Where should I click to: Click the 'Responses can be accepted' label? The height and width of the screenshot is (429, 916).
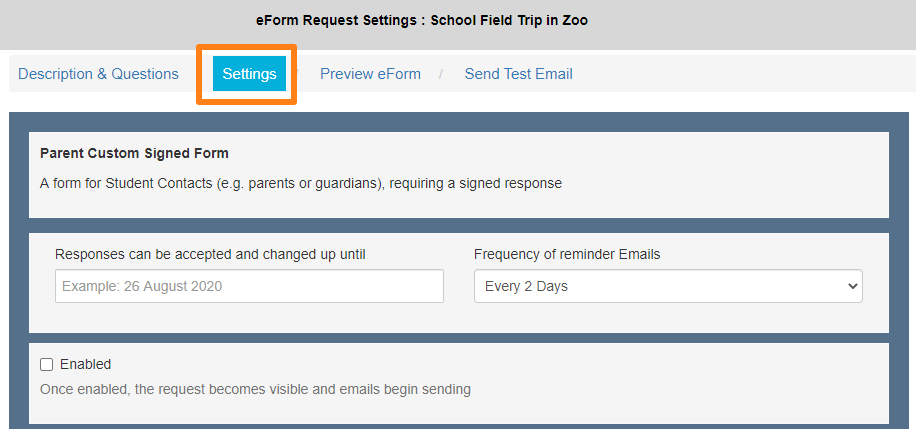click(x=210, y=254)
